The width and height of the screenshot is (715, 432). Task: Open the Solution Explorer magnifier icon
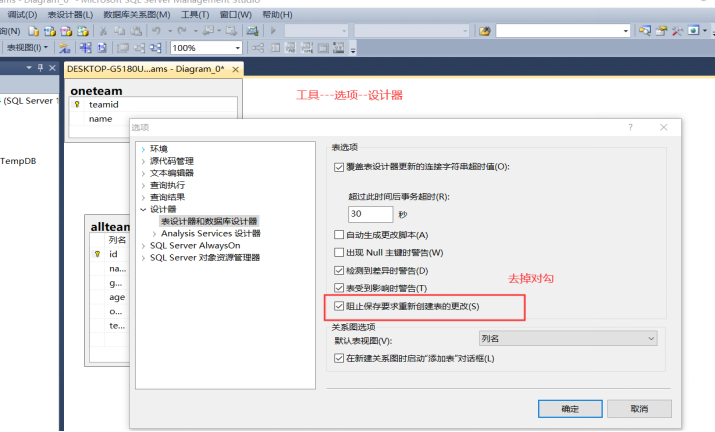tap(645, 31)
